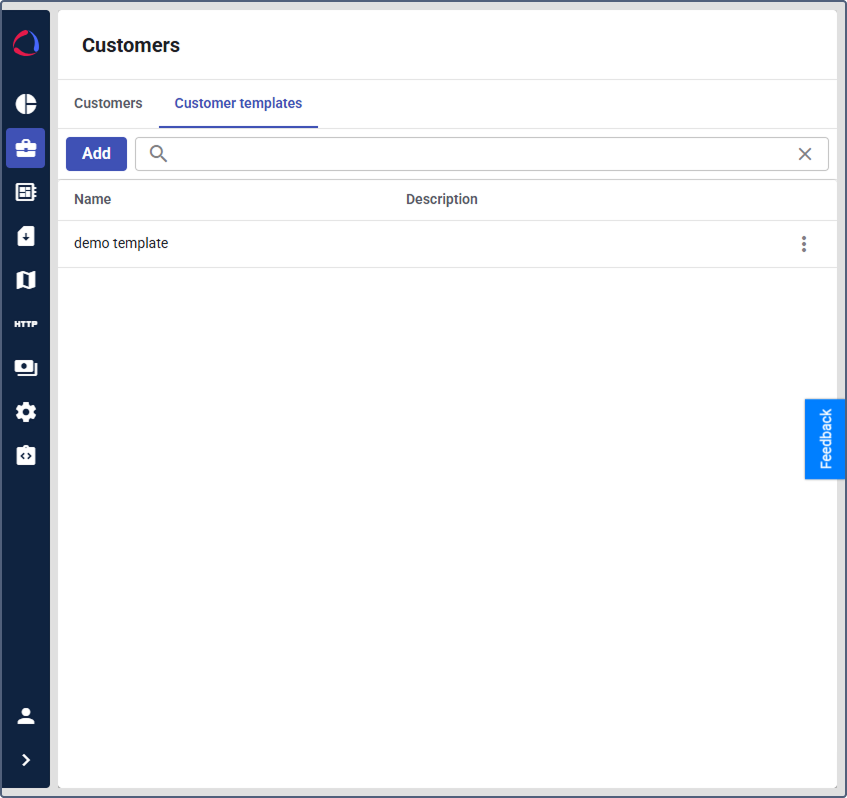This screenshot has width=847, height=798.
Task: Open the map view icon
Action: (25, 280)
